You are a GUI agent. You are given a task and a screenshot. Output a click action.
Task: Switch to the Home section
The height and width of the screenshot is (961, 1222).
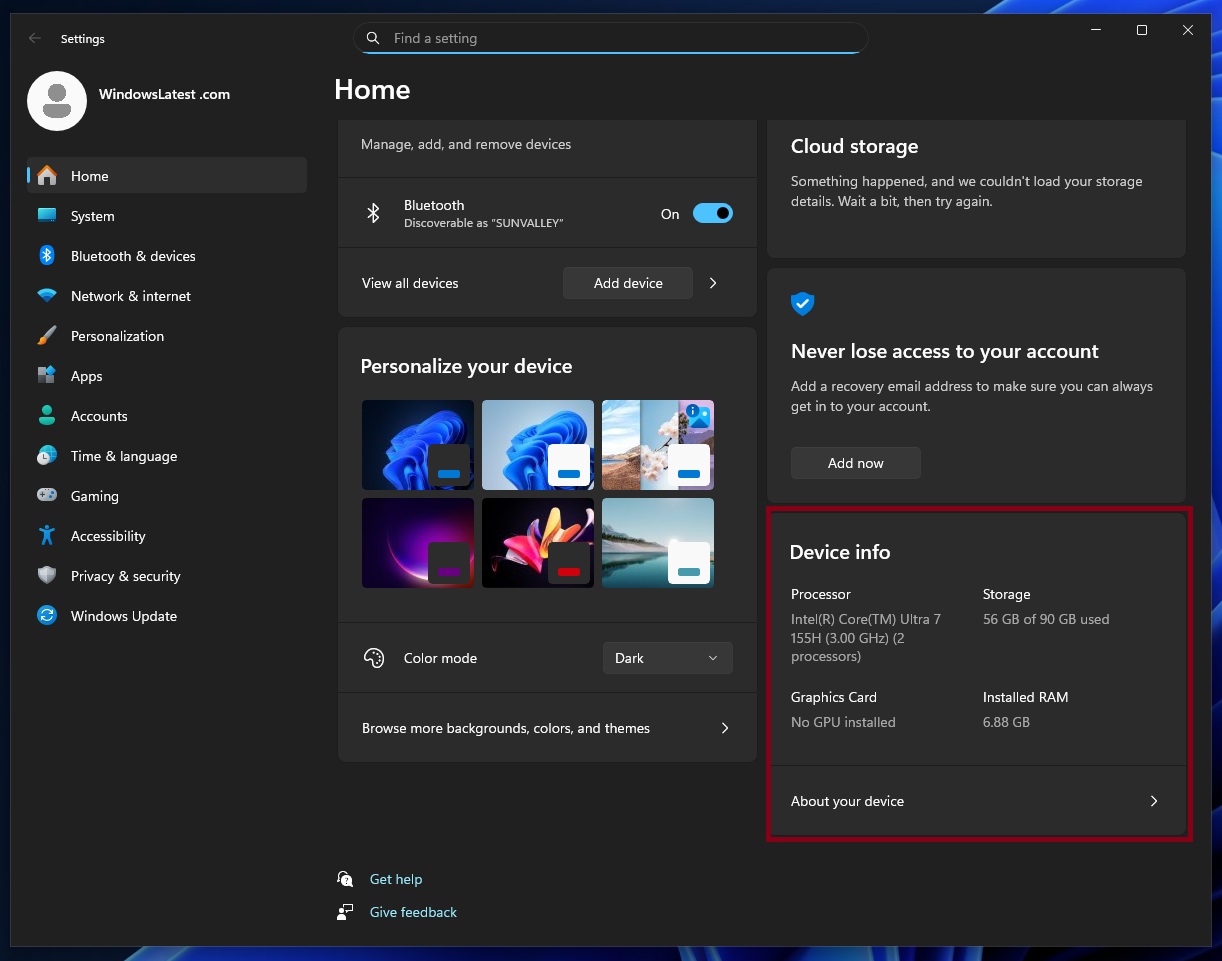(90, 175)
